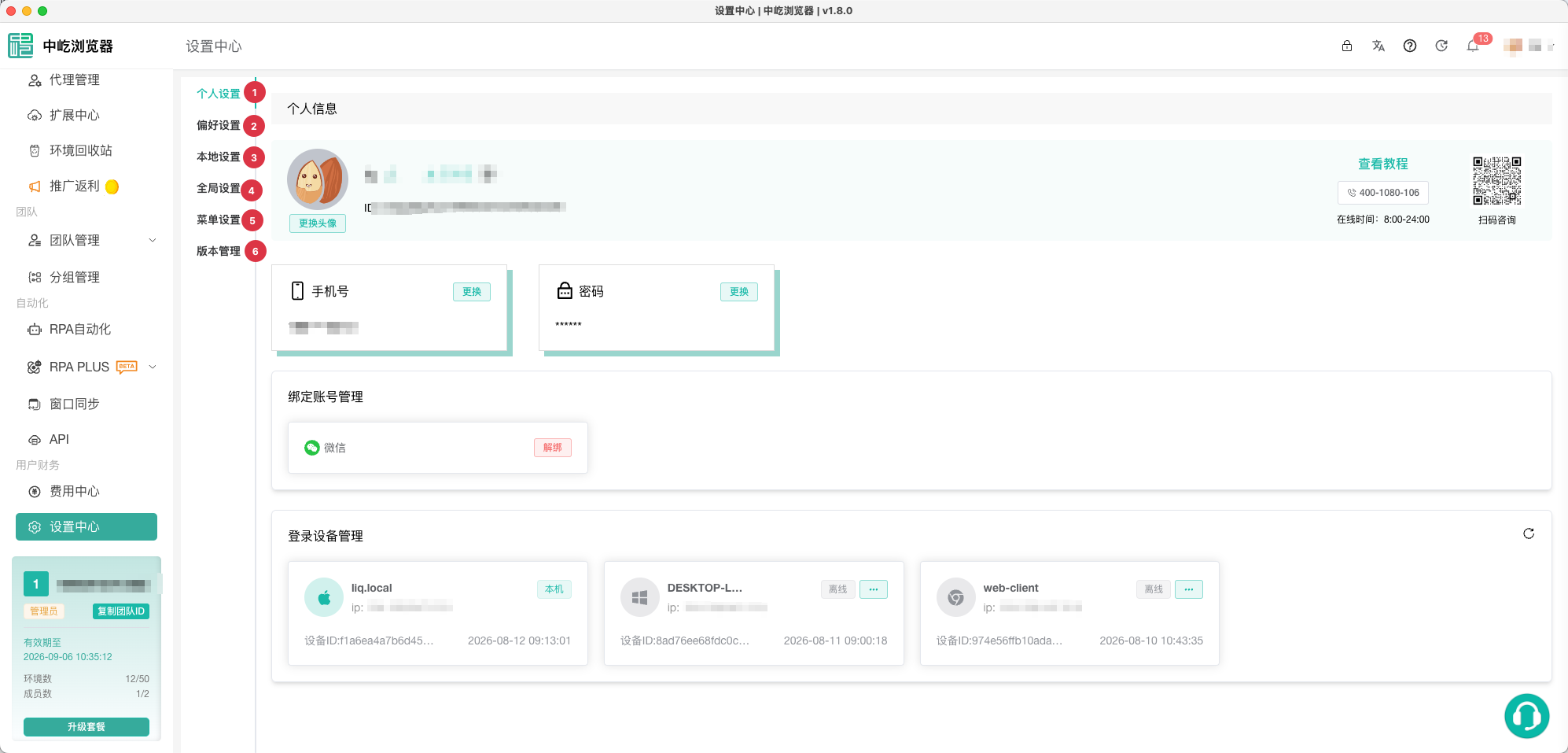The width and height of the screenshot is (1568, 753).
Task: Switch to the 偏好设置 tab
Action: point(219,125)
